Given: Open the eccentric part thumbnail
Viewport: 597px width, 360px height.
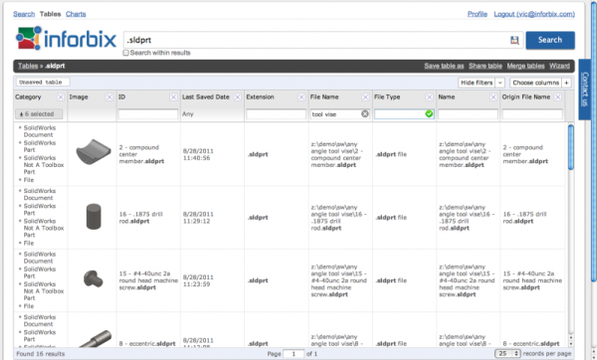Looking at the screenshot, I should tap(95, 338).
